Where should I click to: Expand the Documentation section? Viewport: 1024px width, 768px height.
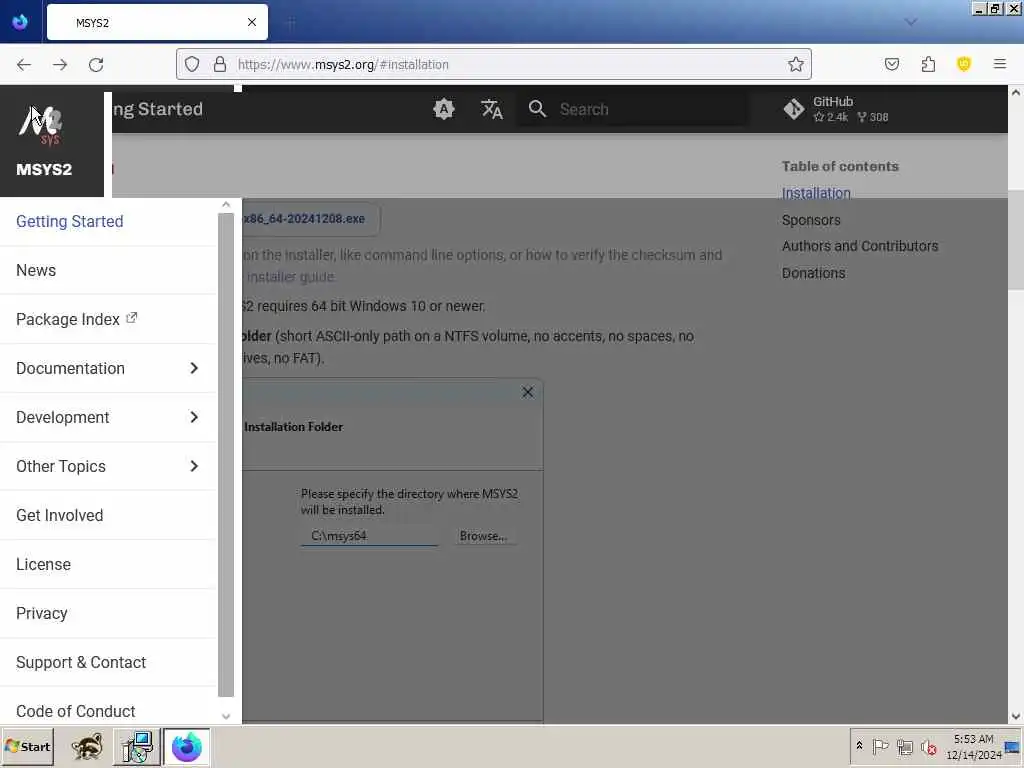point(108,368)
